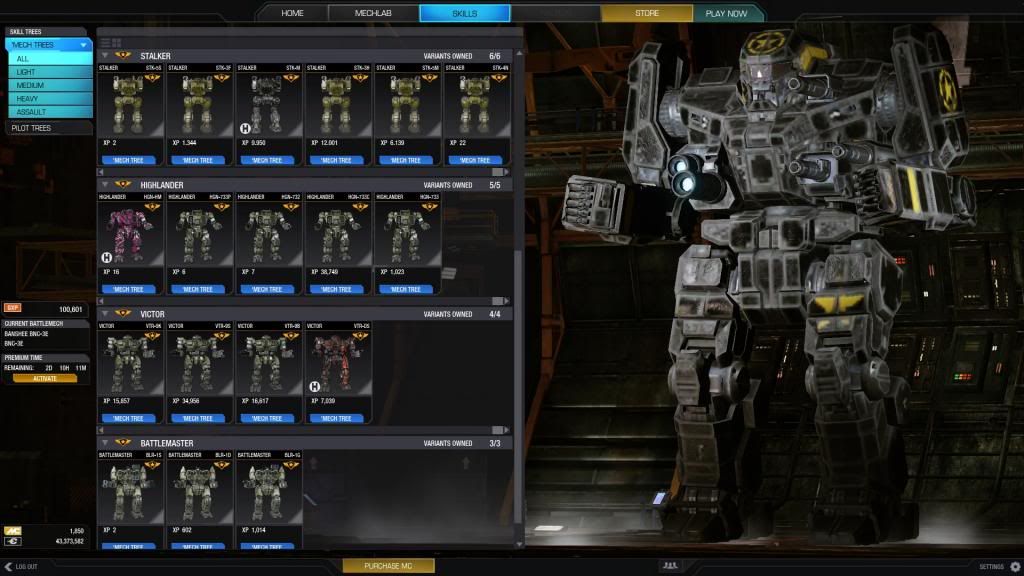The image size is (1024, 576).
Task: Click emblem on Victor XP 34,956 card
Action: click(x=221, y=336)
